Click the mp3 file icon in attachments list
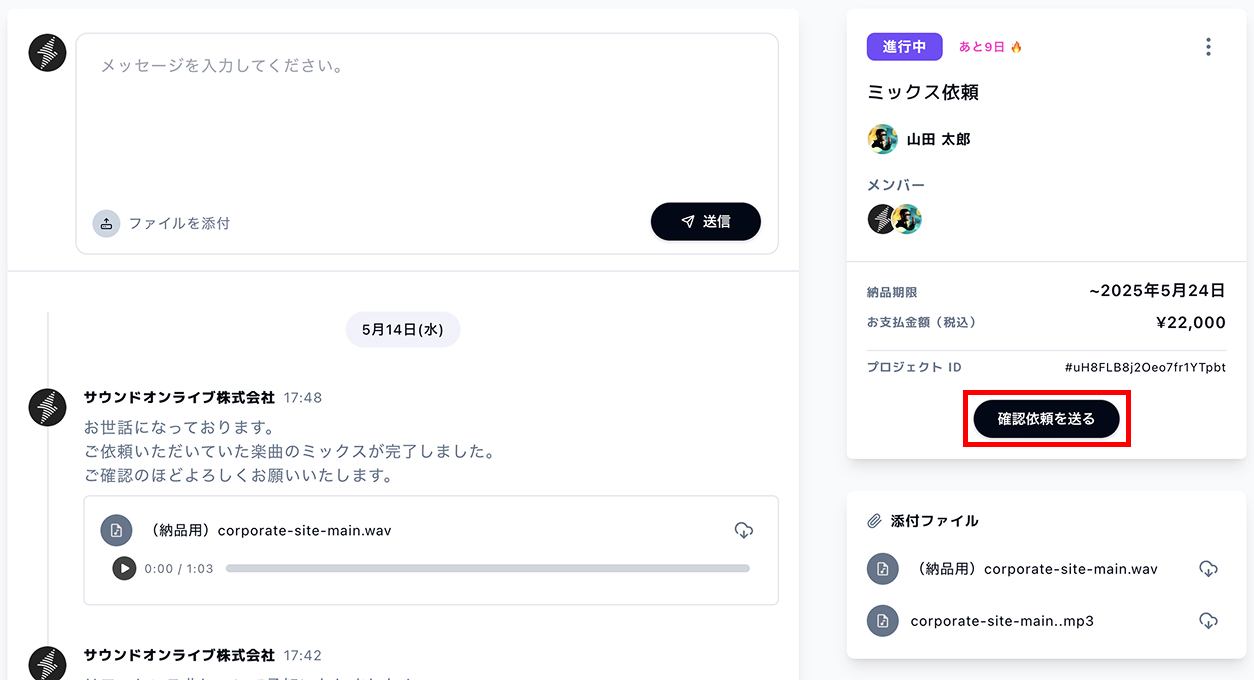1254x680 pixels. tap(882, 621)
